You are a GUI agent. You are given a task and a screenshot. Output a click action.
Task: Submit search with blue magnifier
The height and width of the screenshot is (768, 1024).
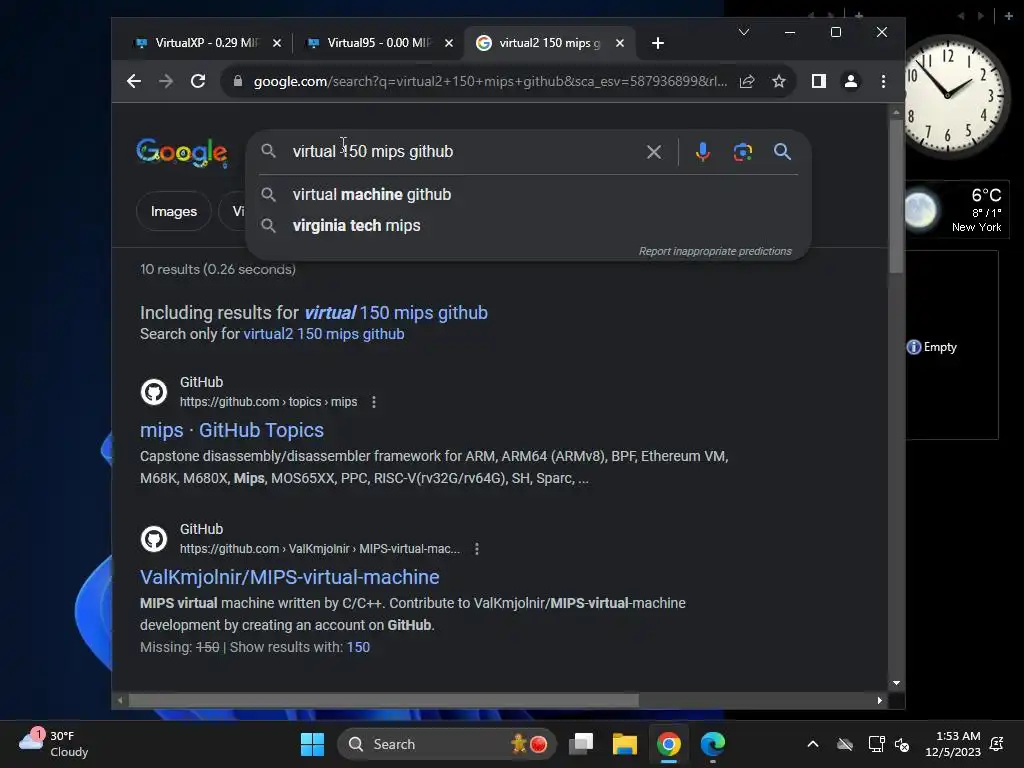pyautogui.click(x=782, y=152)
